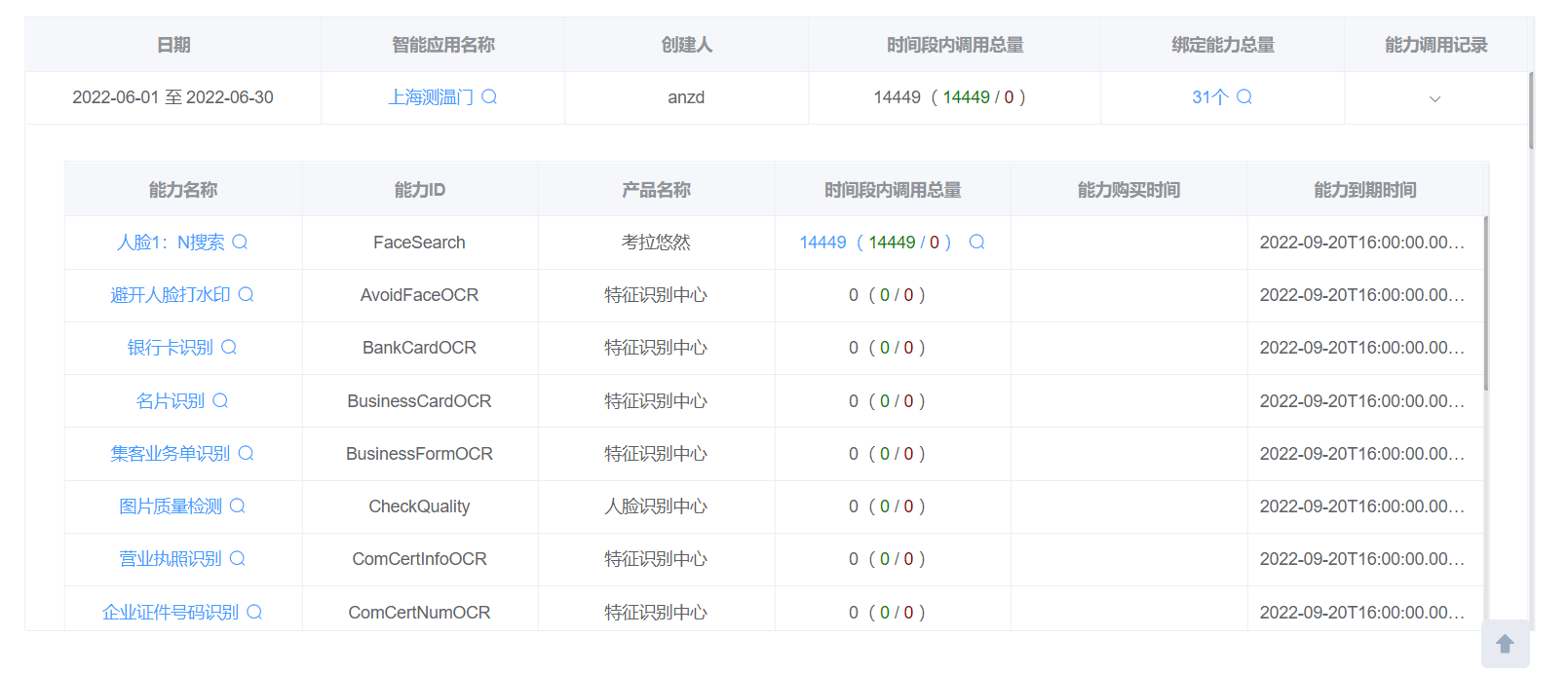The image size is (1568, 675).
Task: Select the date range 2022-06-01 至 2022-06-30 cell
Action: point(173,97)
